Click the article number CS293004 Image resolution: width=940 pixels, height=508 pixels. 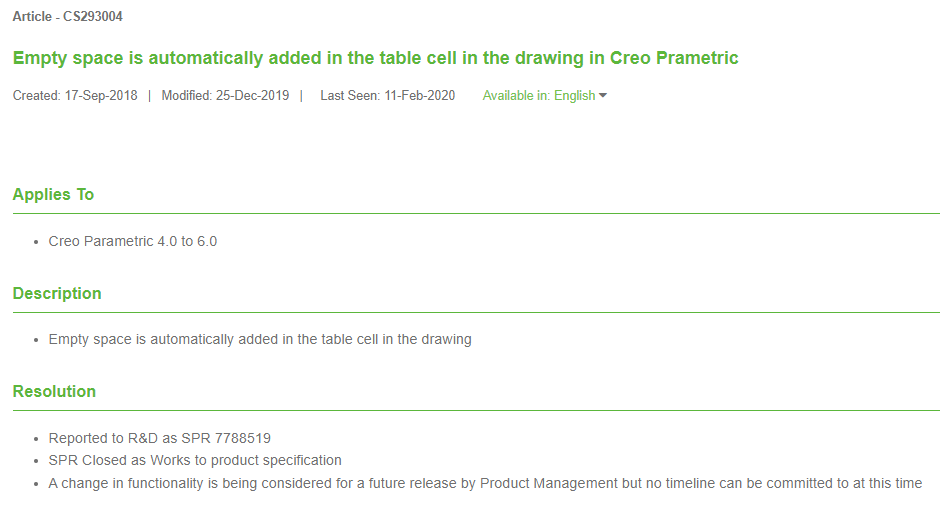coord(93,17)
